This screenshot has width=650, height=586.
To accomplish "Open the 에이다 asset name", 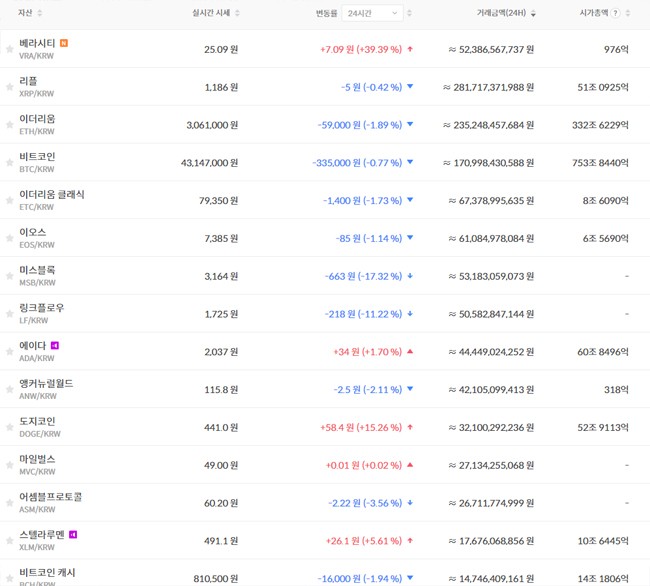I will click(x=32, y=346).
